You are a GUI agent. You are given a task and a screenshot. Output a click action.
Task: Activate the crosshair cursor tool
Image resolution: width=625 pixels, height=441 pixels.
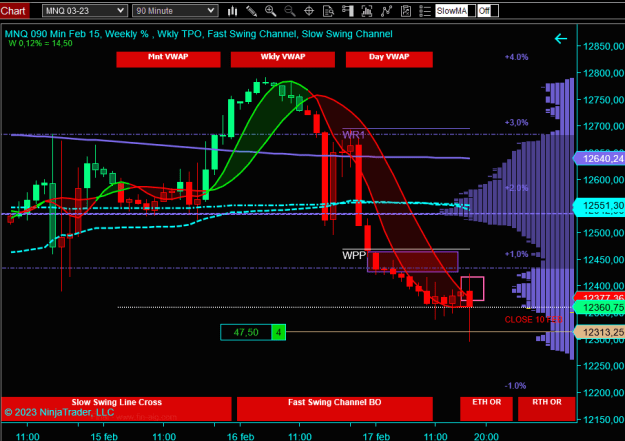pos(309,11)
